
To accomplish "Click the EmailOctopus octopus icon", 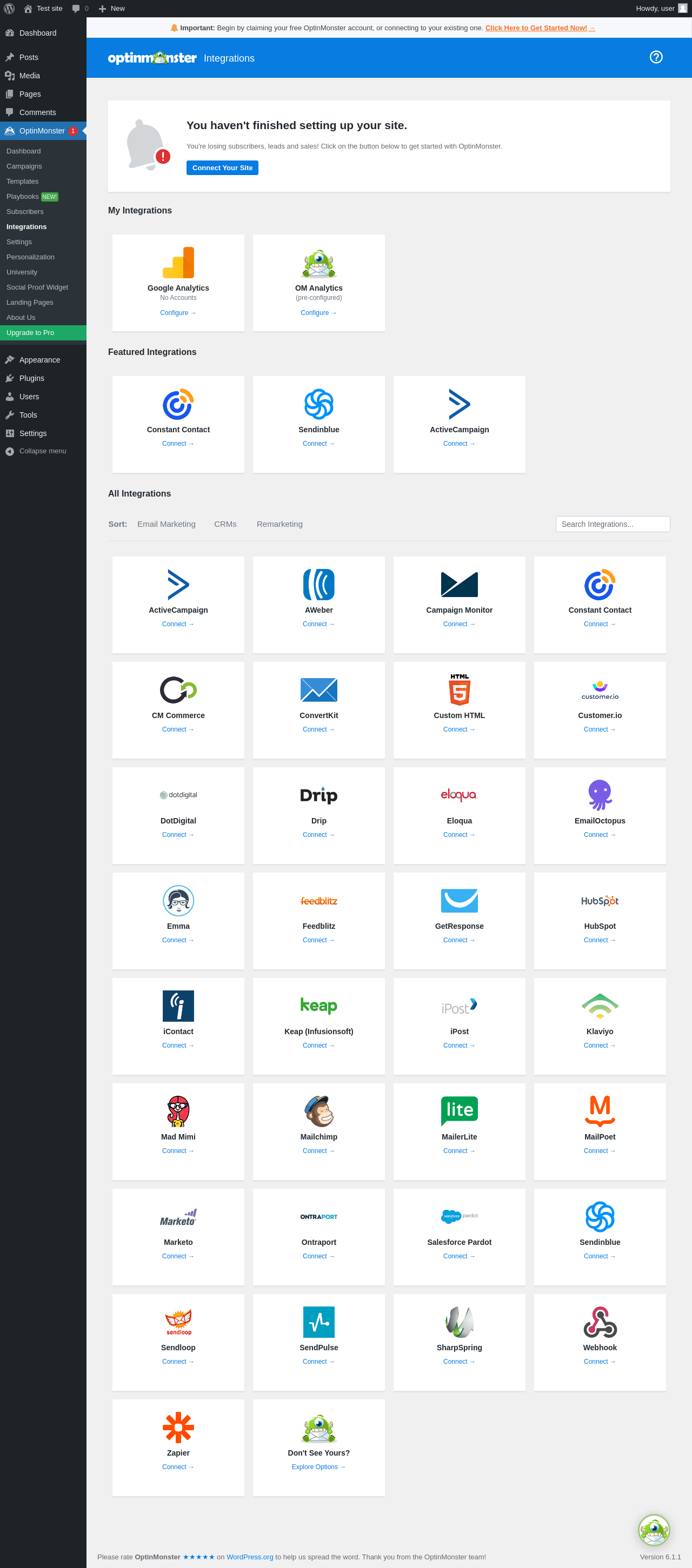I will coord(600,795).
